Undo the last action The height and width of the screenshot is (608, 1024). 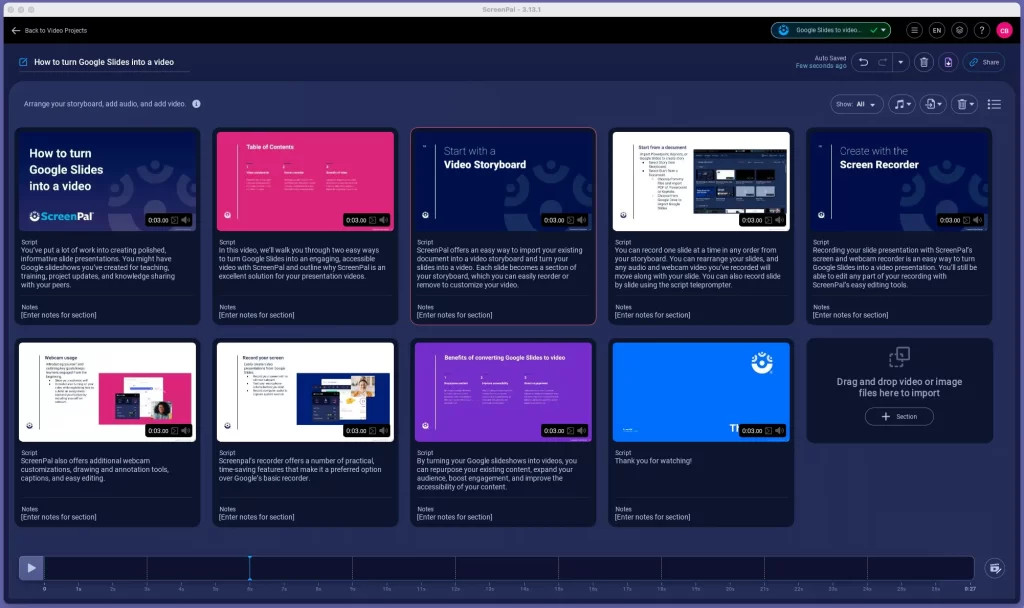pyautogui.click(x=863, y=62)
